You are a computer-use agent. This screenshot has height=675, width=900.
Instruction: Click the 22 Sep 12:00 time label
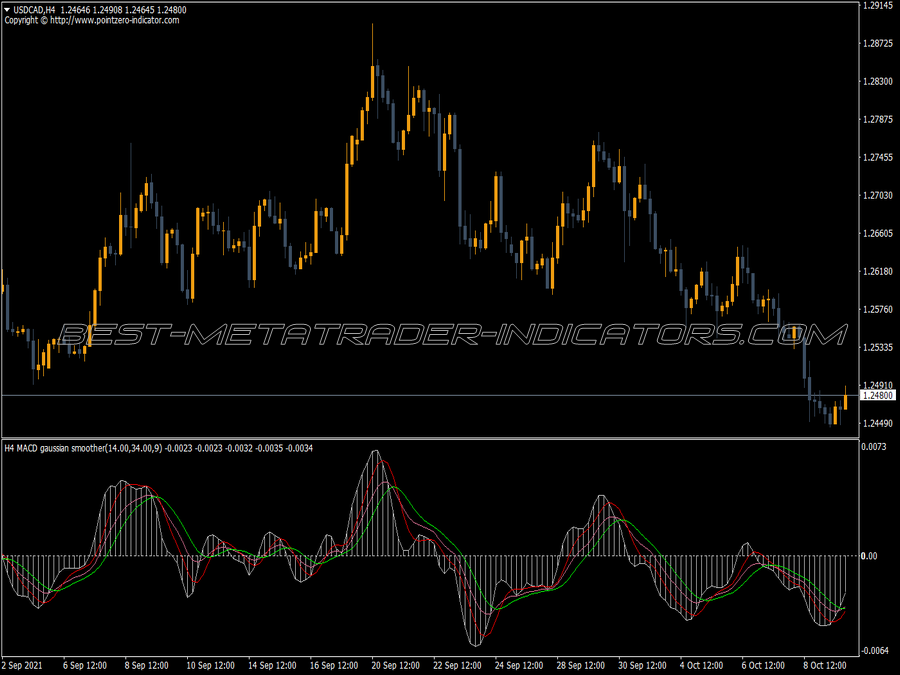[457, 665]
